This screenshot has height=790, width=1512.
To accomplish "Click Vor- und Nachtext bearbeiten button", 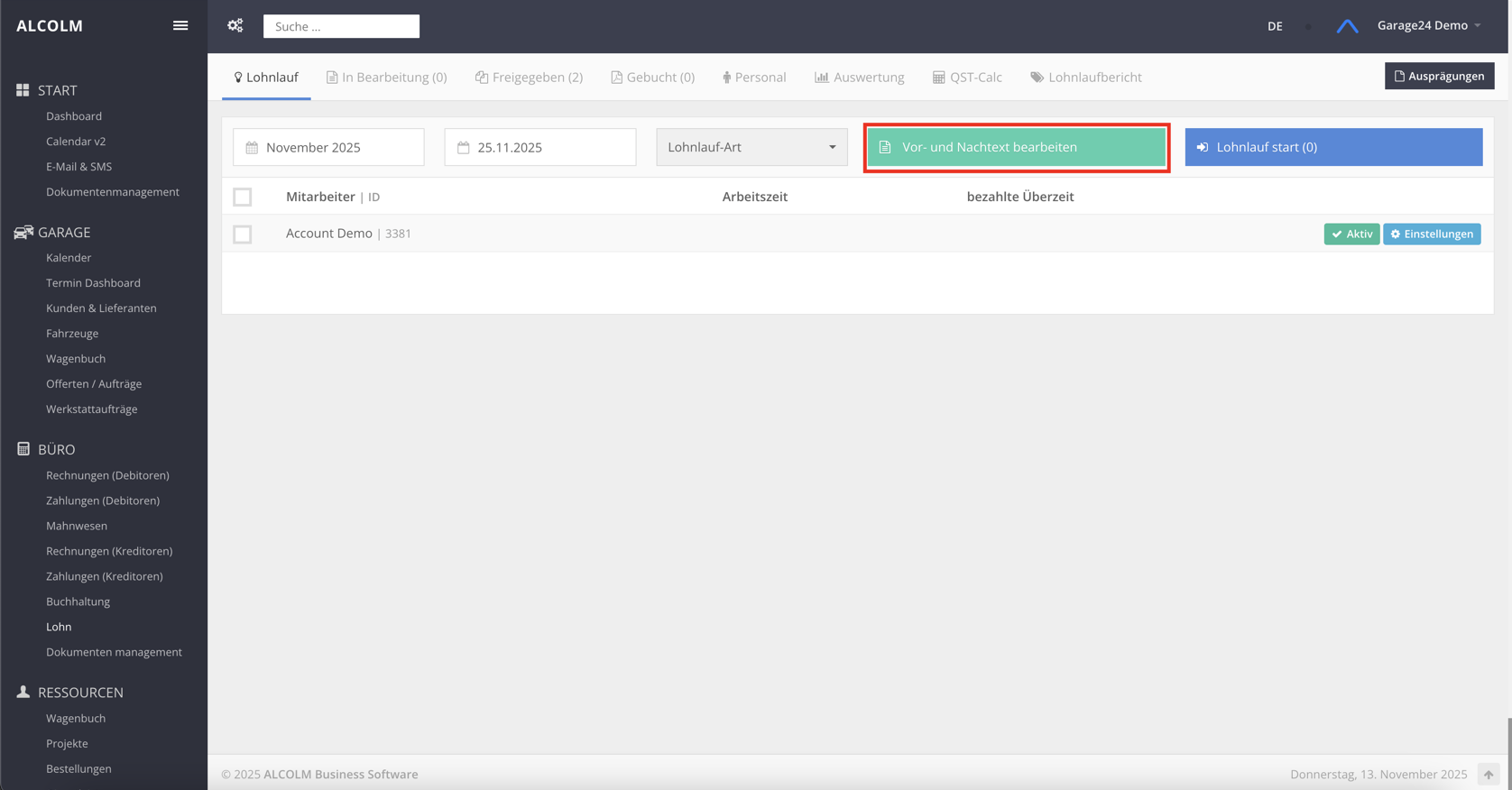I will [1016, 147].
